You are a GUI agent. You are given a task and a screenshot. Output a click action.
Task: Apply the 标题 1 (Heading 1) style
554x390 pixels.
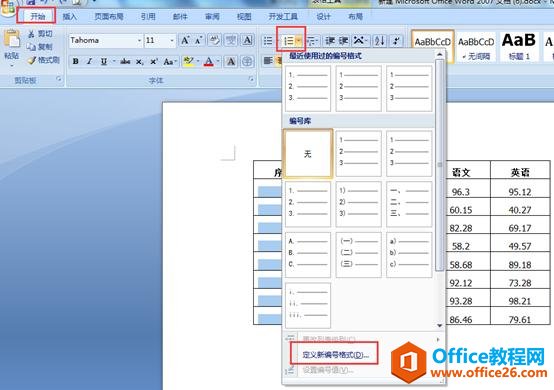[519, 47]
